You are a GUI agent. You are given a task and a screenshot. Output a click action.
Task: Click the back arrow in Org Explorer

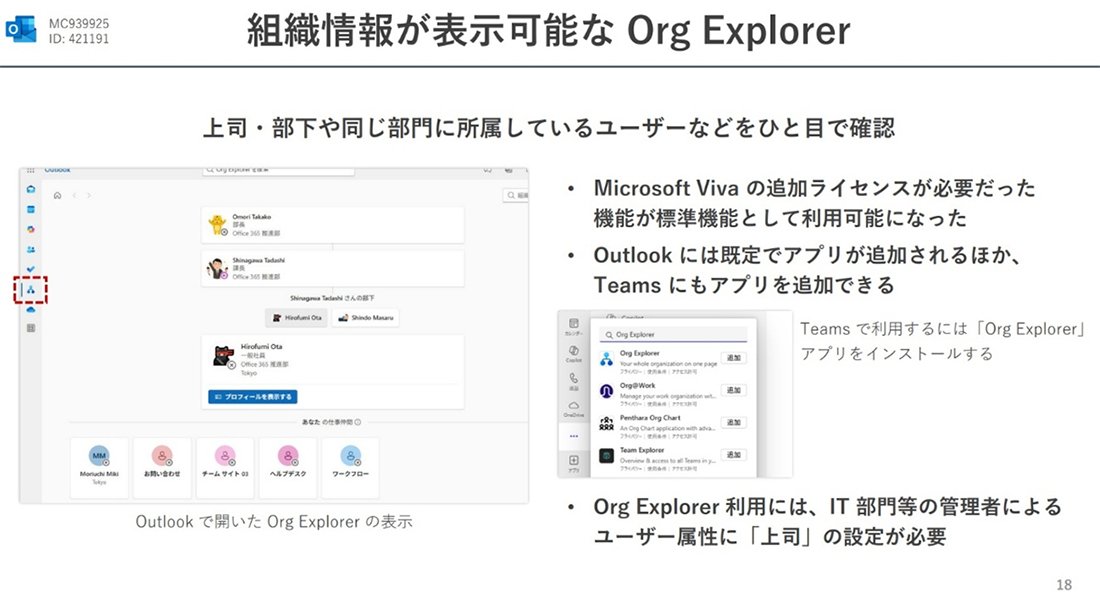(74, 196)
